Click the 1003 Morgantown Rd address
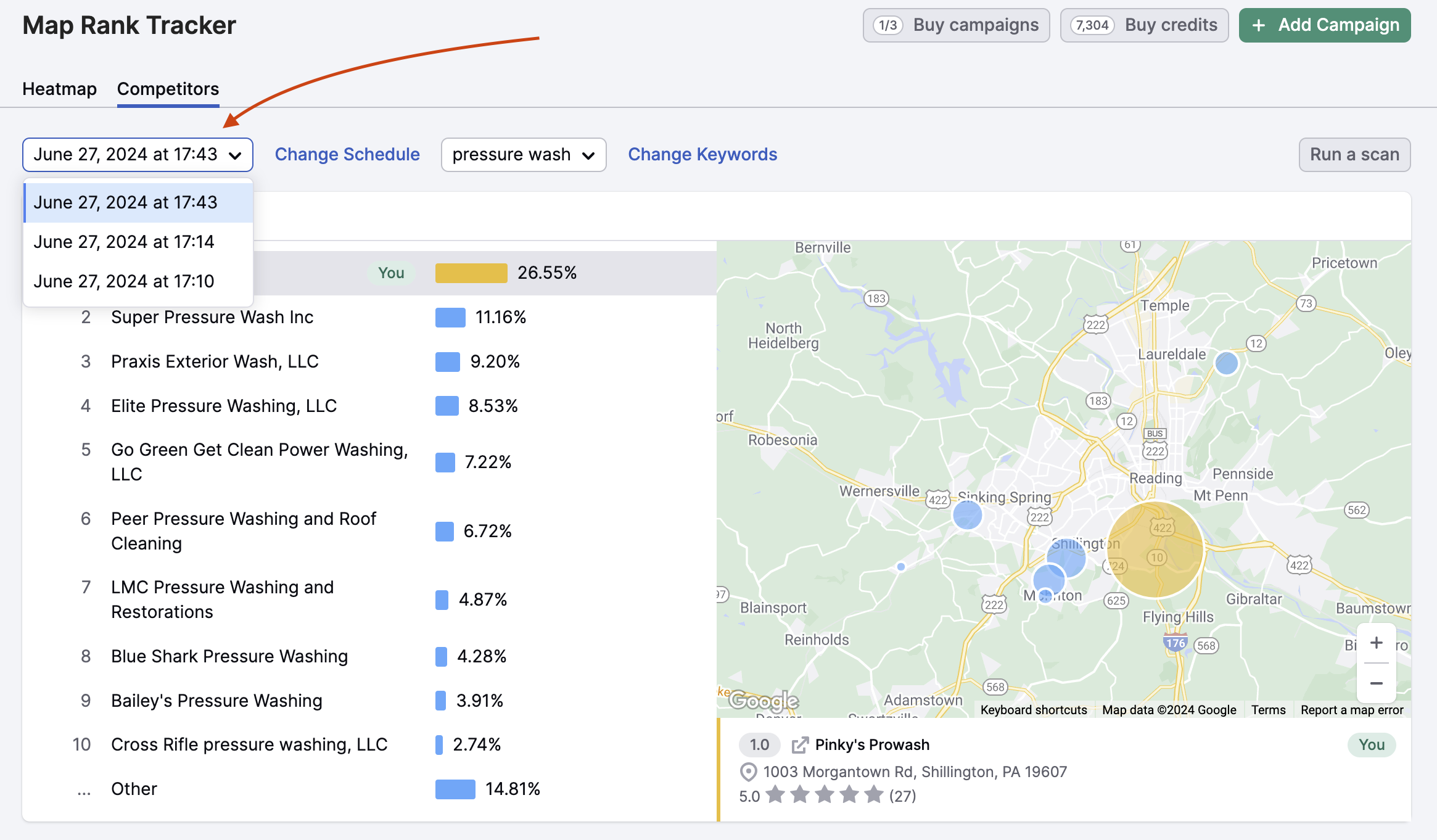The height and width of the screenshot is (840, 1437). click(915, 772)
